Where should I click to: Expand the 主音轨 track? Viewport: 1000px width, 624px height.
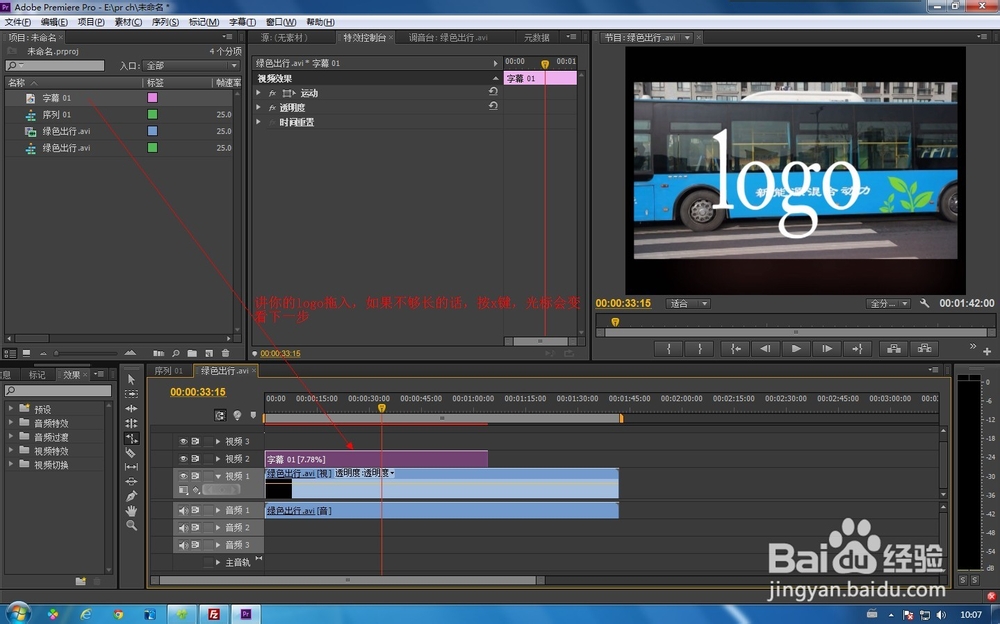(x=218, y=562)
